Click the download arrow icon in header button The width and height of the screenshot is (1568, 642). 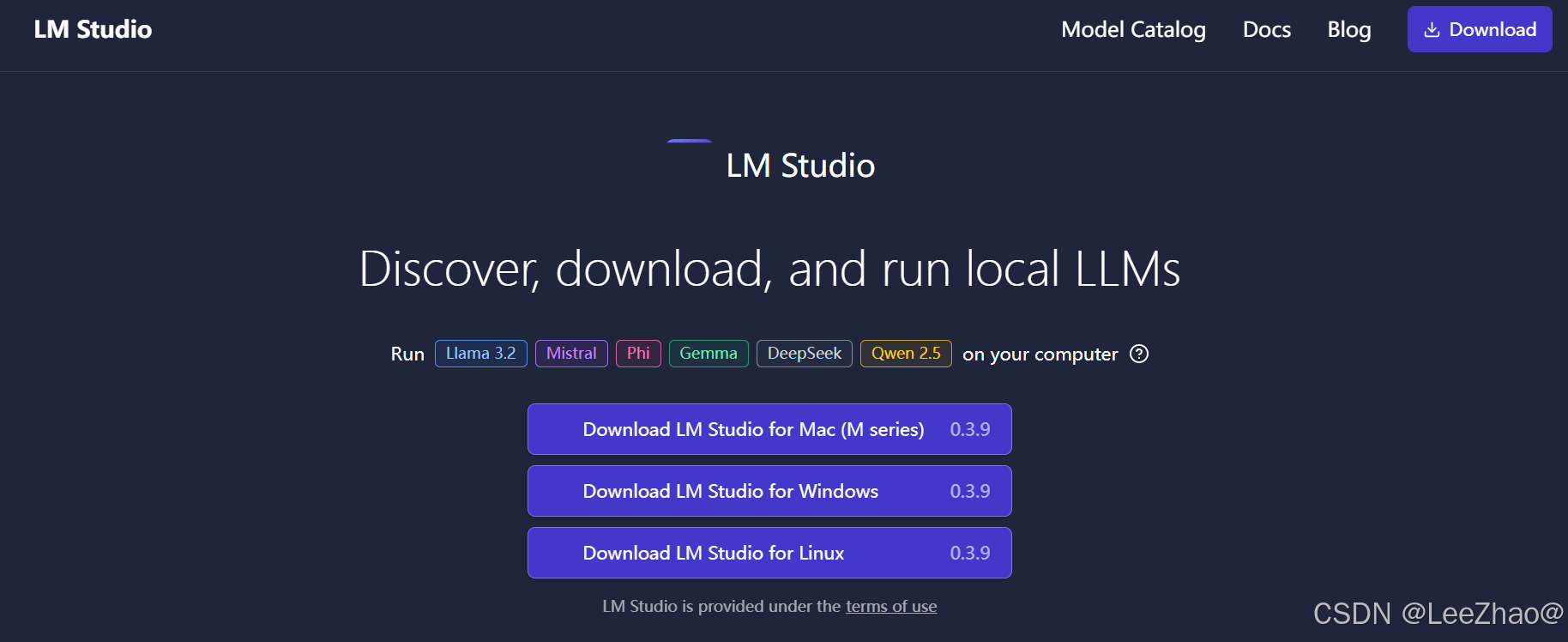tap(1432, 30)
